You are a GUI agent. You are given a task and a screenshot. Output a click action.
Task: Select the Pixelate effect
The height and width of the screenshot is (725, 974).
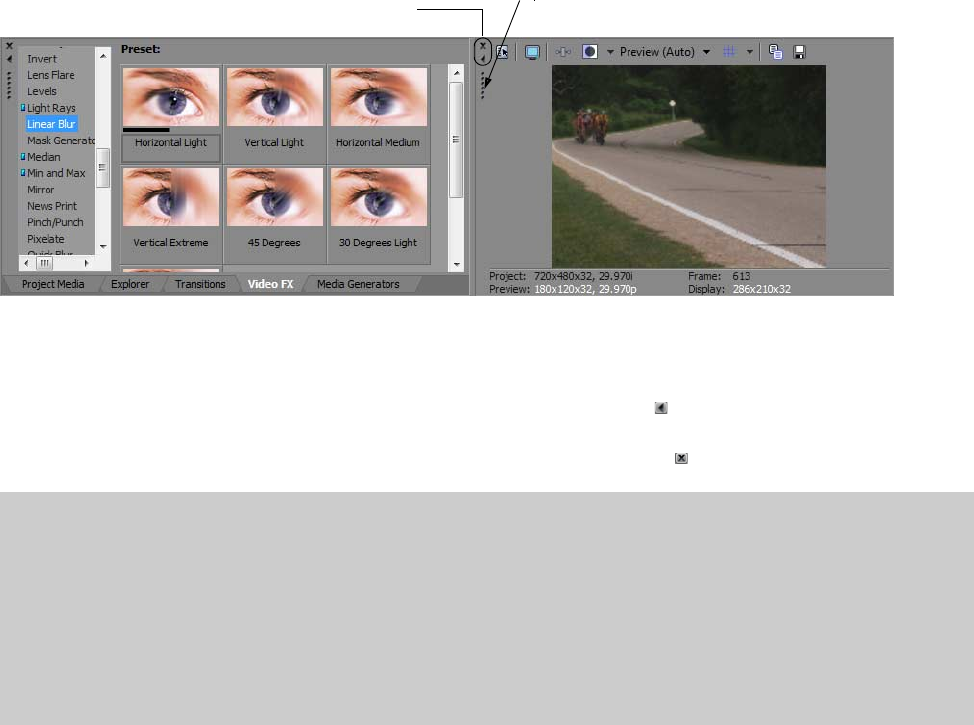point(45,239)
